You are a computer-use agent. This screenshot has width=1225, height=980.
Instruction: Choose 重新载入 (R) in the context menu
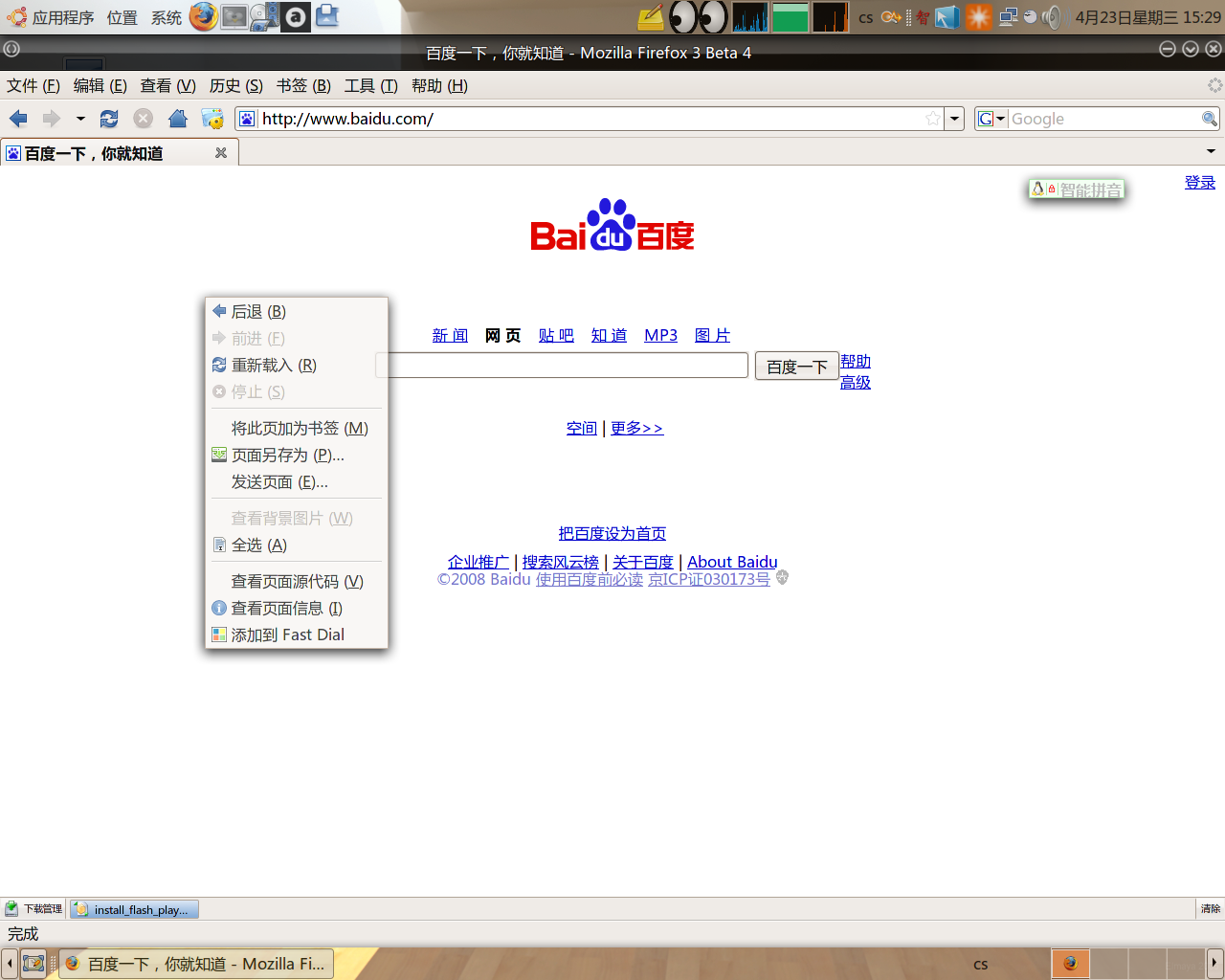pos(297,366)
